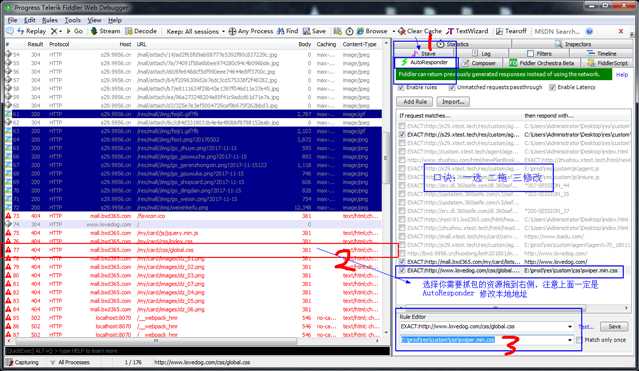Switch to the Composer tab

[x=479, y=63]
